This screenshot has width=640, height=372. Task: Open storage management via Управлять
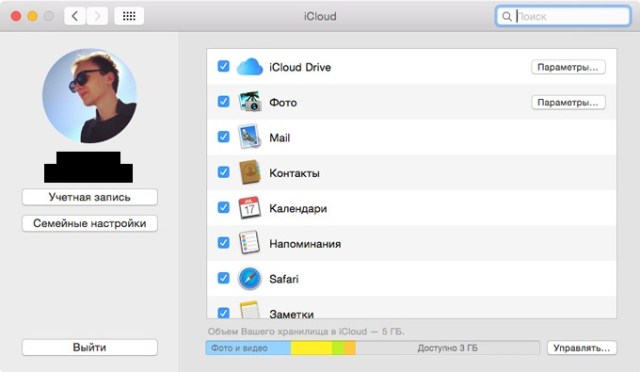pos(582,348)
